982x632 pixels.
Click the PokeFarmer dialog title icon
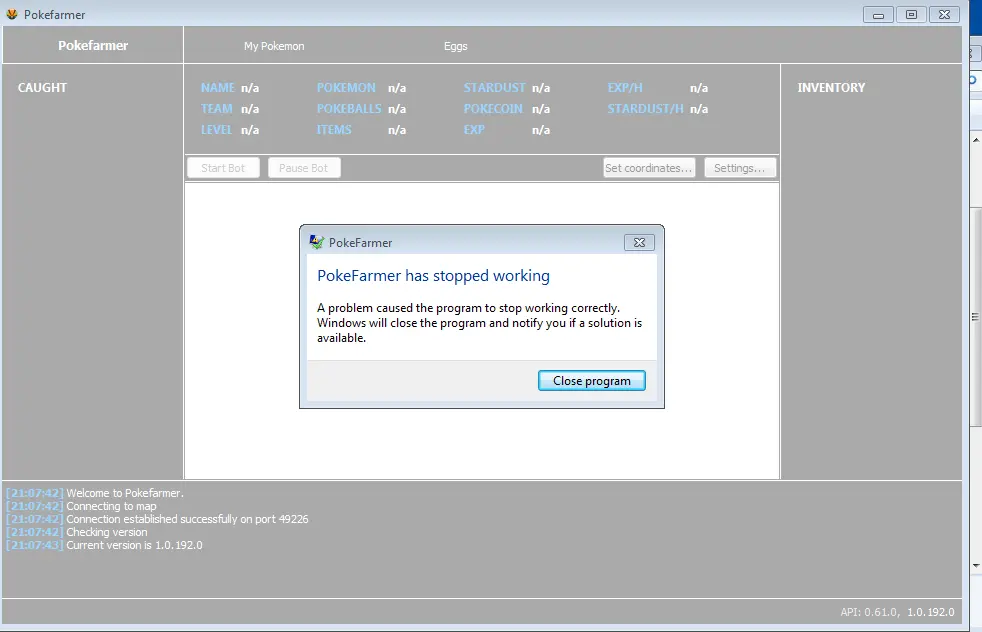pyautogui.click(x=317, y=242)
